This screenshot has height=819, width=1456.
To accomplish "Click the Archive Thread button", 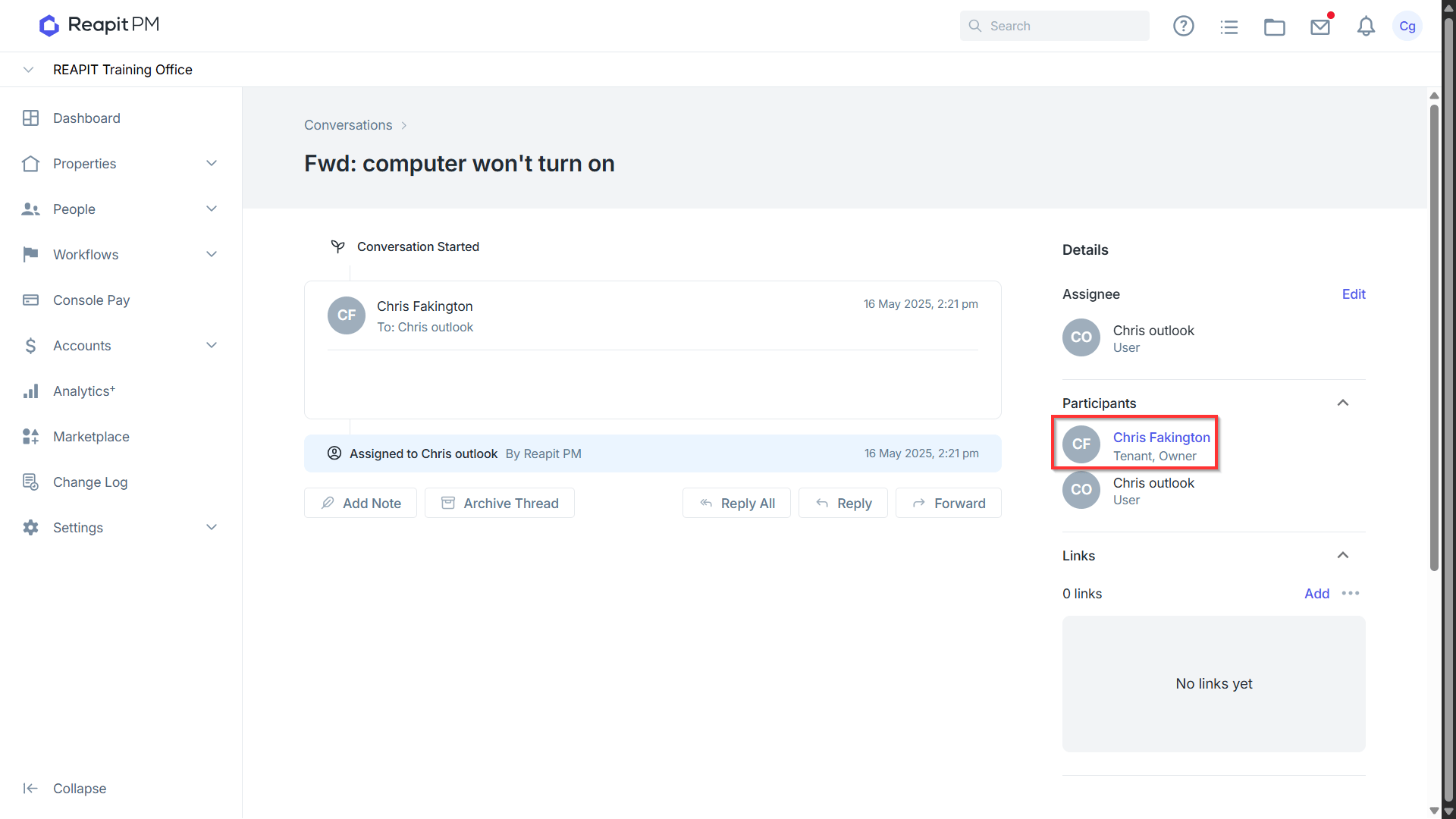I will 500,503.
